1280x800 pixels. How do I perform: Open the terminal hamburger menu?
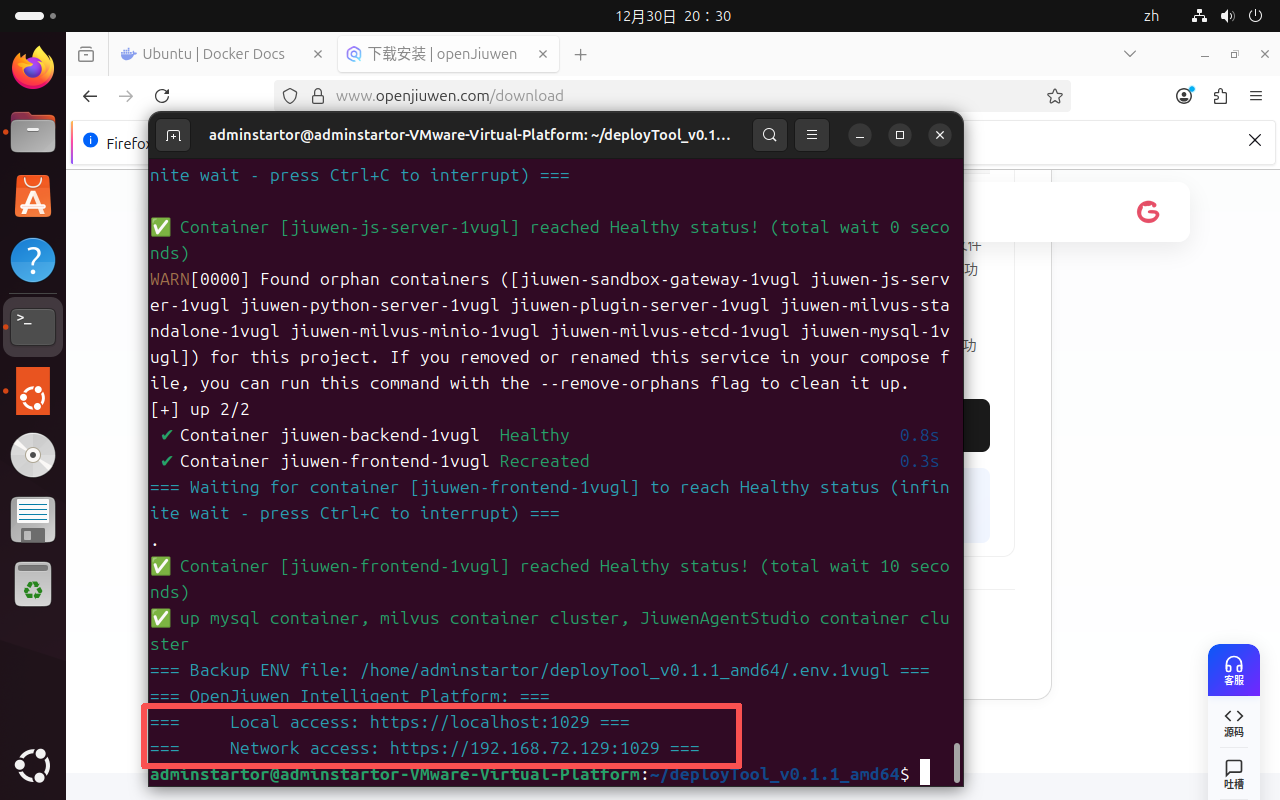[x=812, y=135]
